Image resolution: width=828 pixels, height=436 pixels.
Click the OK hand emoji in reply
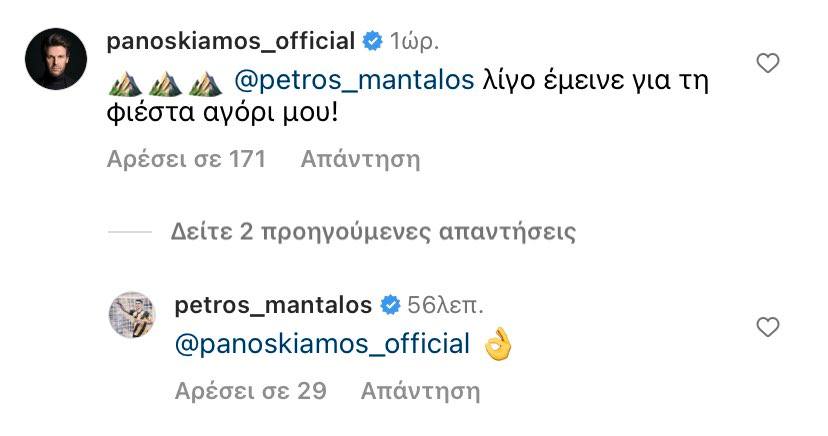tap(497, 345)
